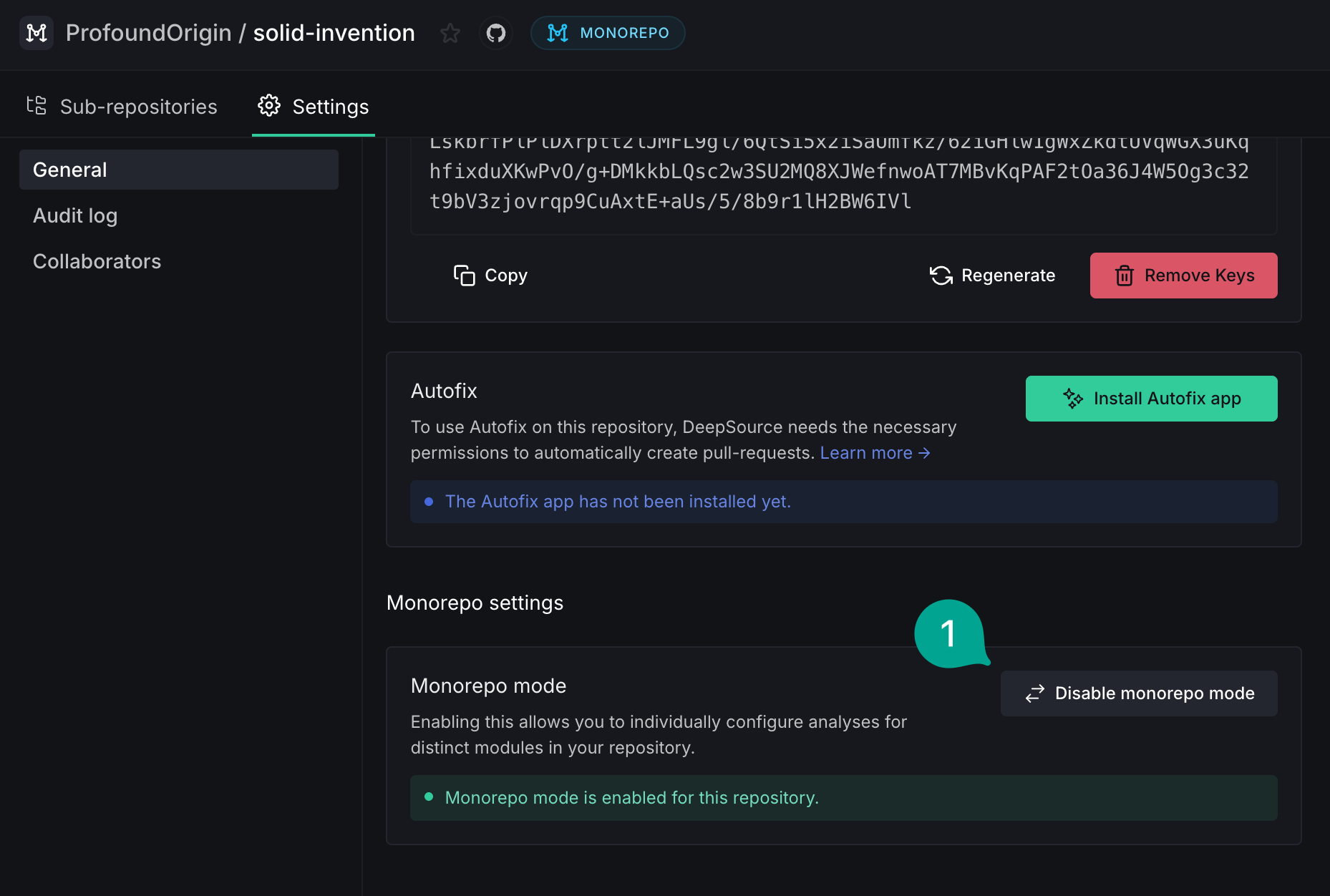Click the Autofix not installed notice
The height and width of the screenshot is (896, 1330).
tap(844, 502)
